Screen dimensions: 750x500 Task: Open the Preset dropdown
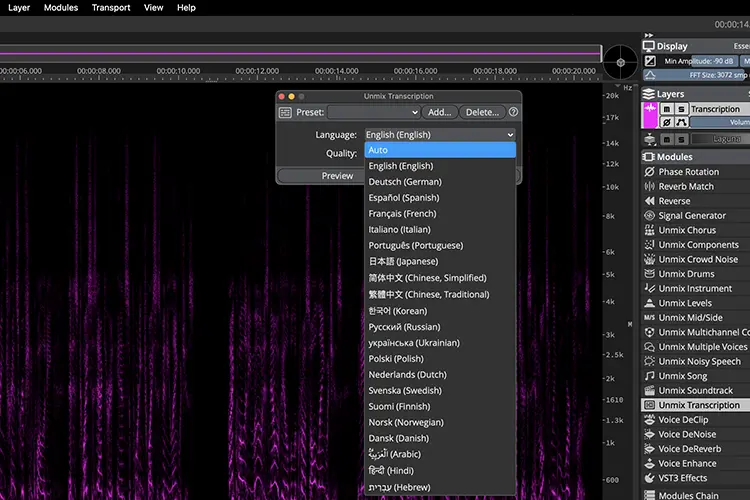pos(374,112)
